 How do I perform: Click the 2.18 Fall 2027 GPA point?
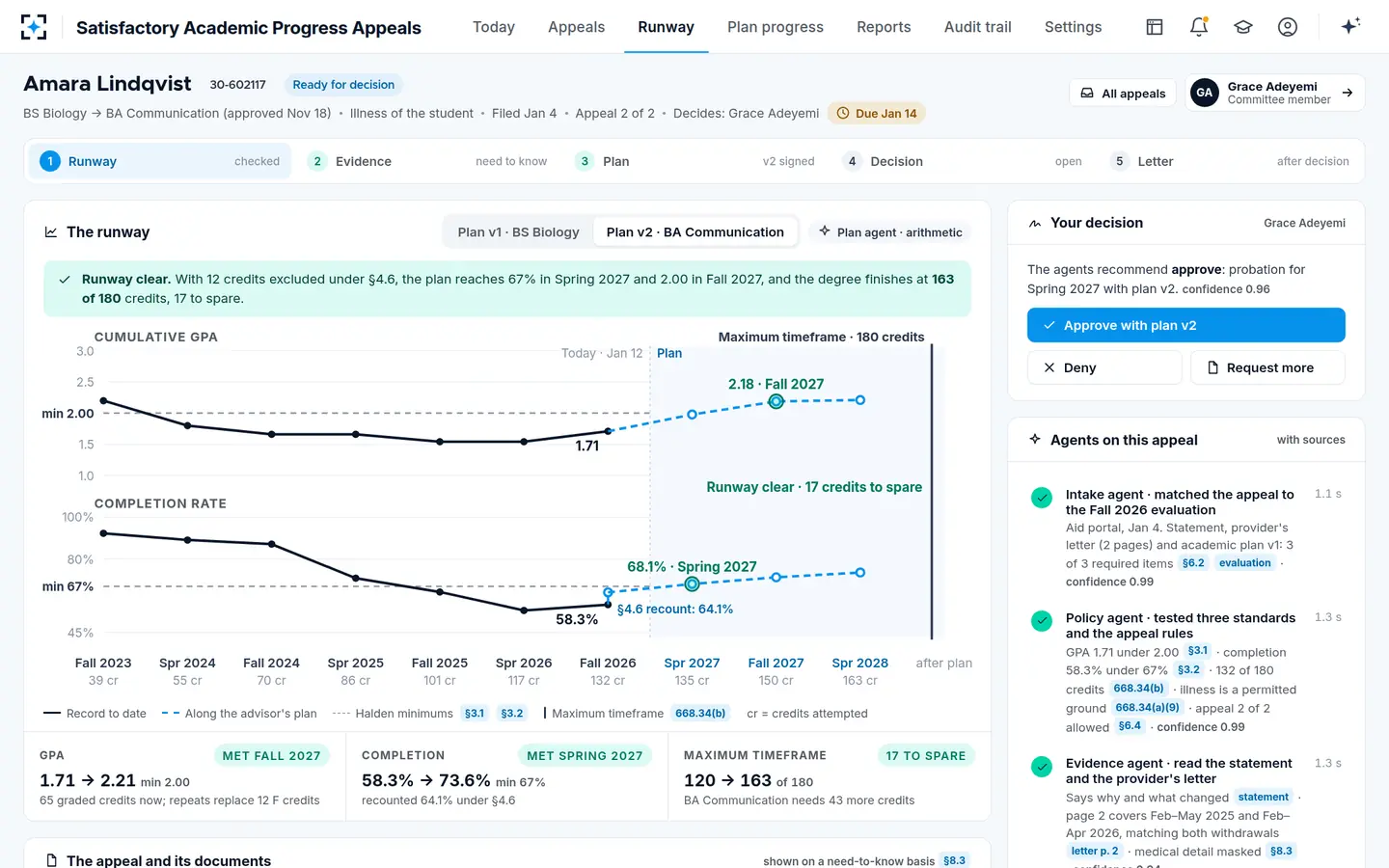point(776,401)
